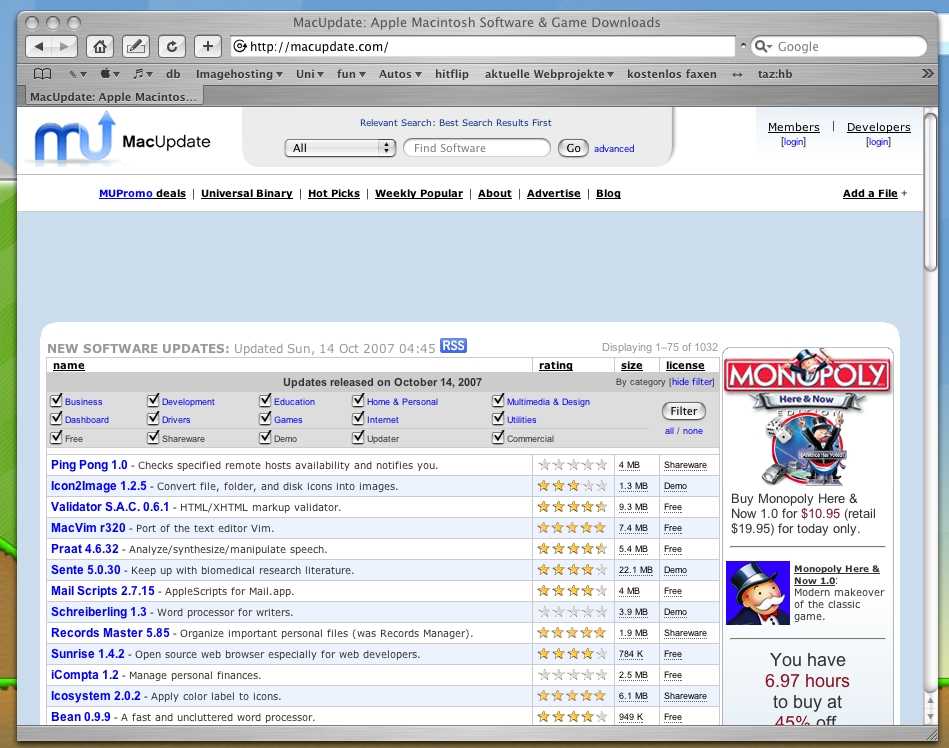Focus the URL address field

tap(482, 47)
